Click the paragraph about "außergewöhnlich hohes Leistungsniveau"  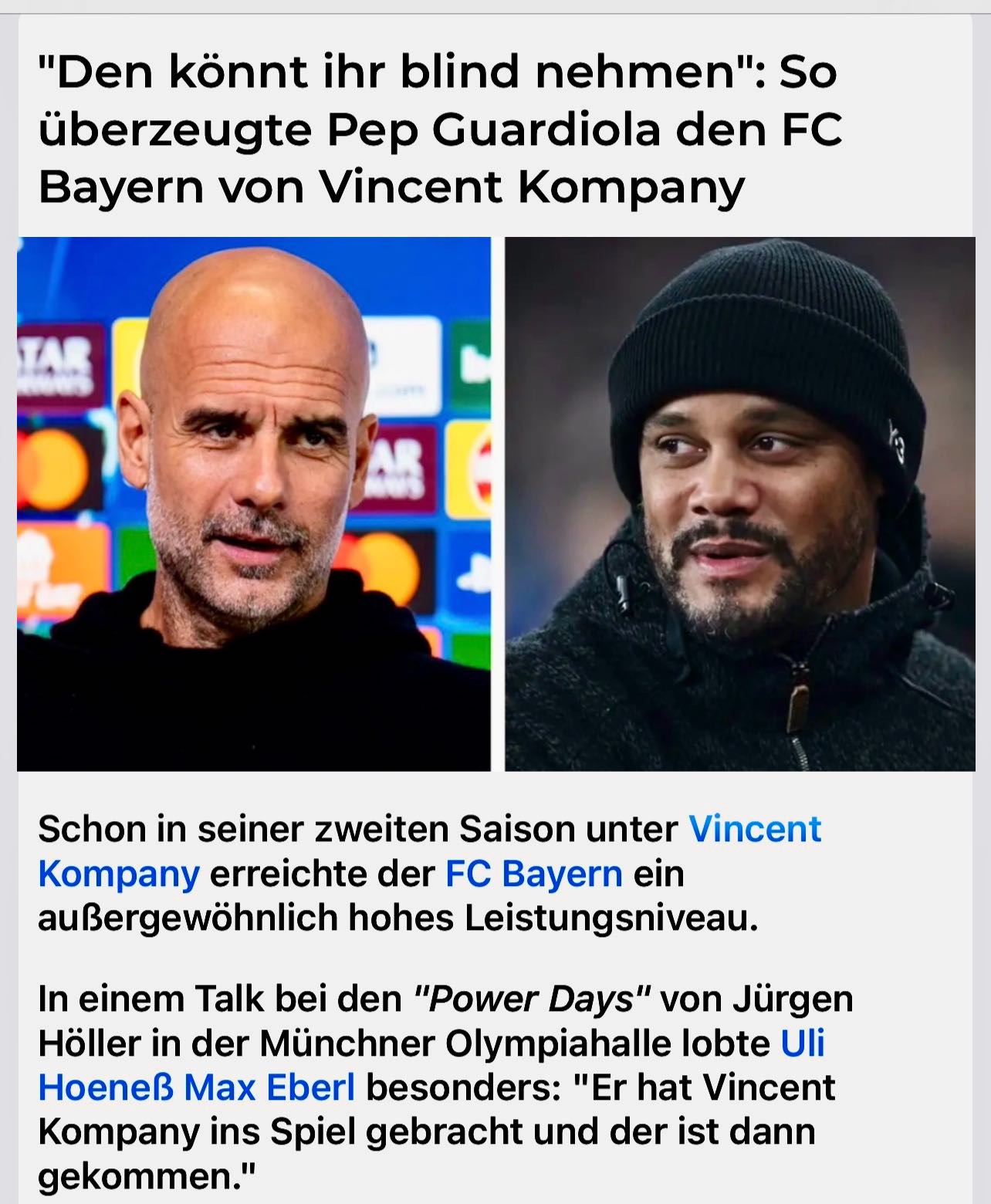tap(430, 874)
